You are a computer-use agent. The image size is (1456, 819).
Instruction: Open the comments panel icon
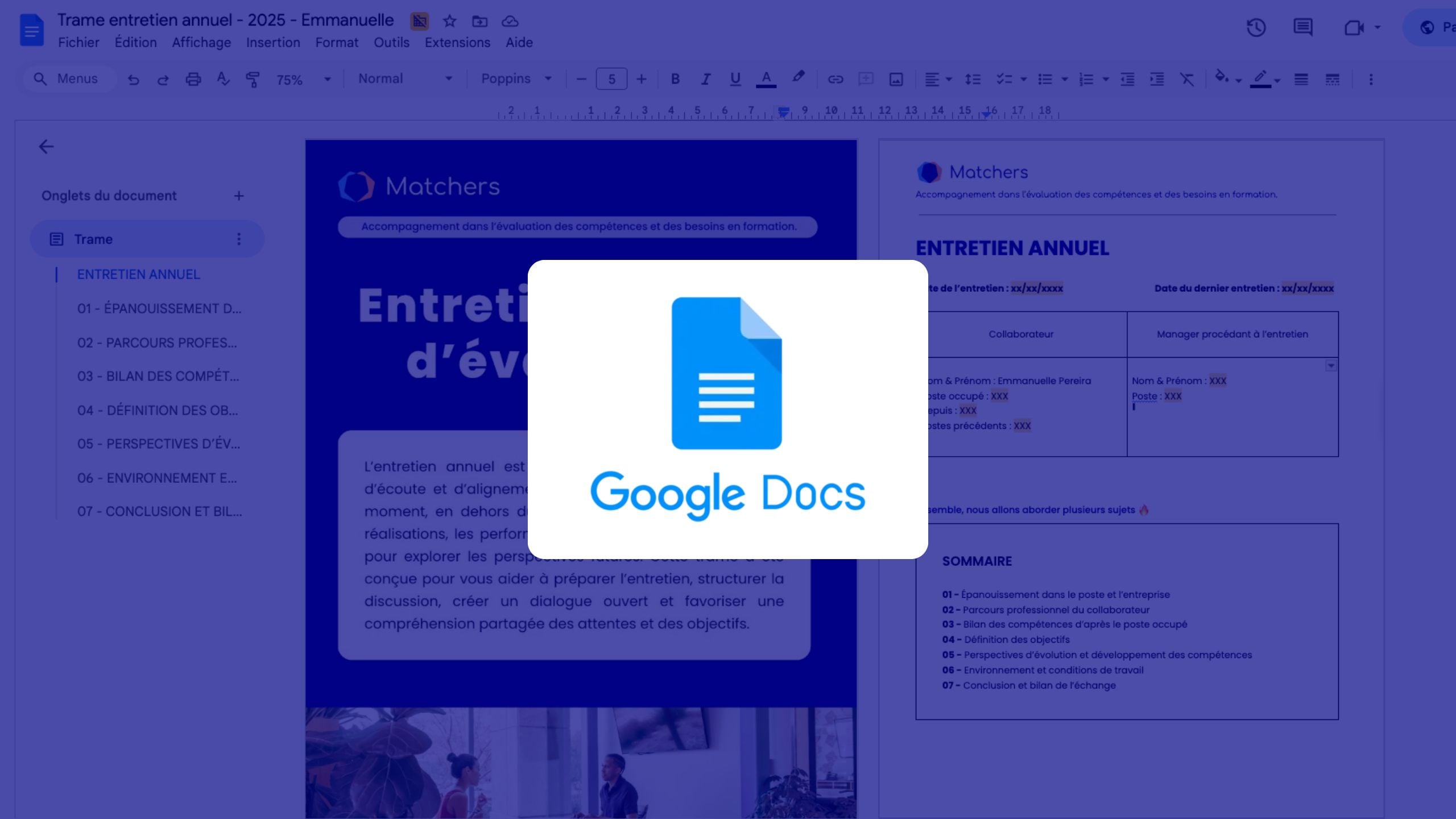click(1302, 27)
